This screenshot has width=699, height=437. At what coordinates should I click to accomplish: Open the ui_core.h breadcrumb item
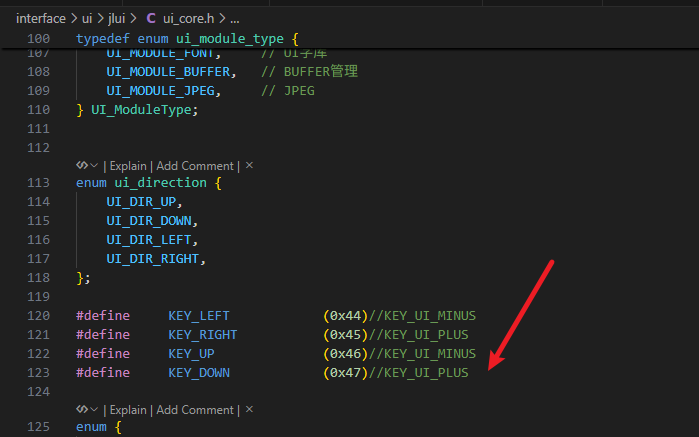pos(188,18)
